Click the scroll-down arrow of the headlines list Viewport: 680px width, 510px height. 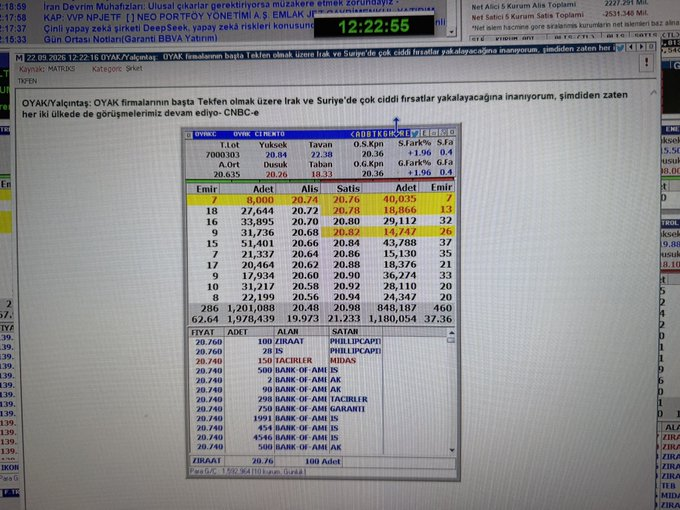click(451, 32)
